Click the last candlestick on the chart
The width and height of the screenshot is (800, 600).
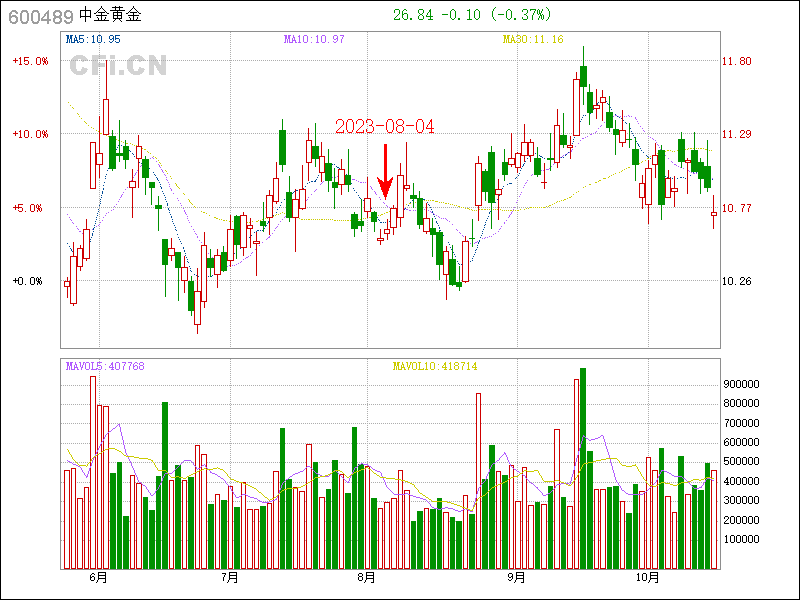[x=714, y=212]
